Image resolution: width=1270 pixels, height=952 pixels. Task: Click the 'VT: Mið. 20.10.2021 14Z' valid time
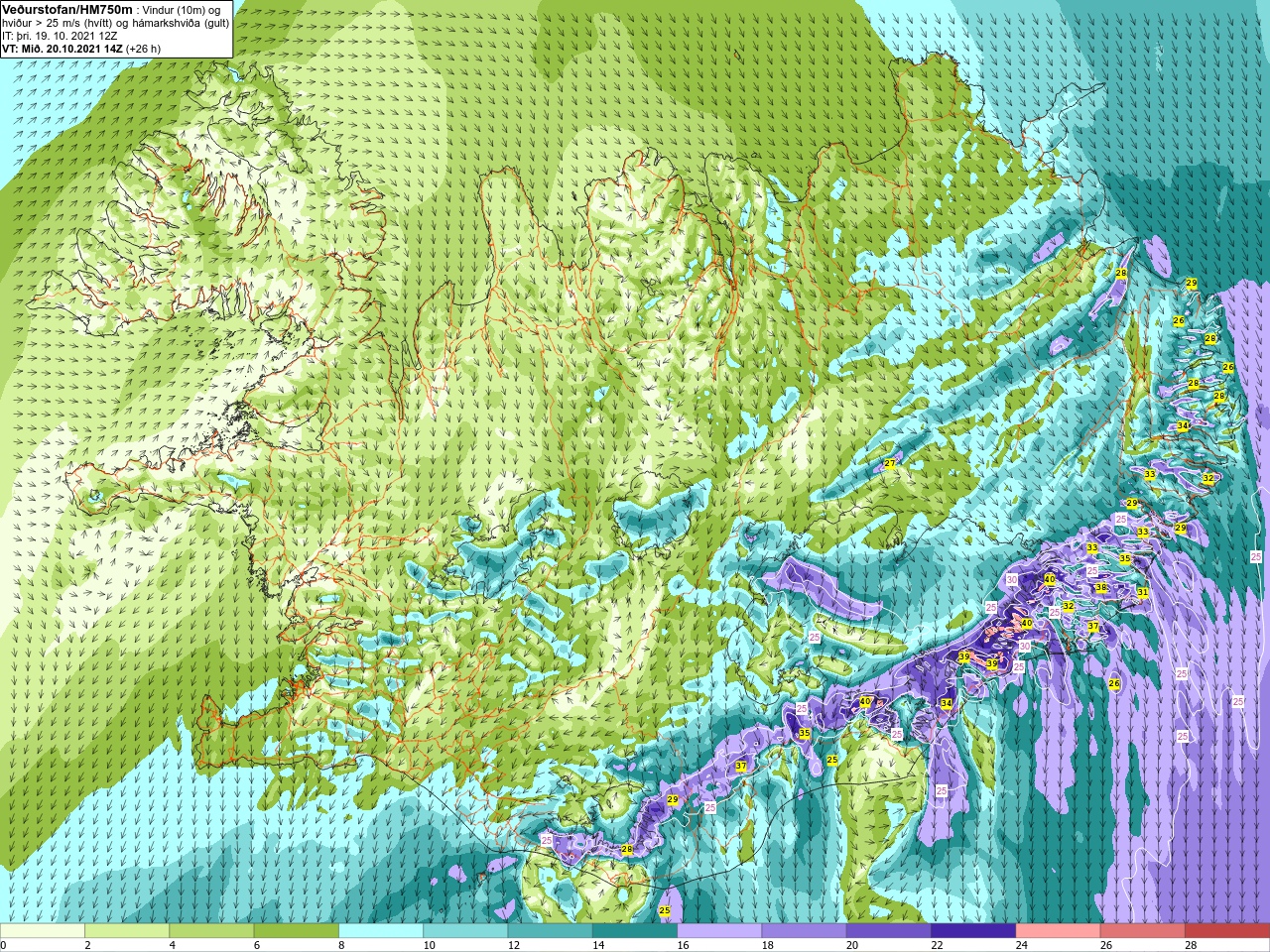[63, 49]
